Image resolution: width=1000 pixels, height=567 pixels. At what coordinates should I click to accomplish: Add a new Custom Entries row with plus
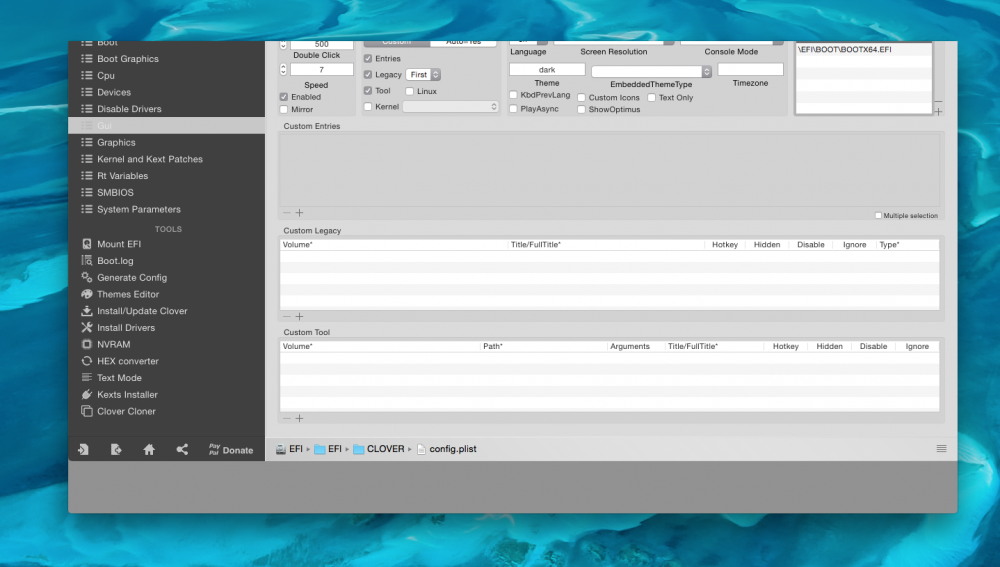point(299,212)
